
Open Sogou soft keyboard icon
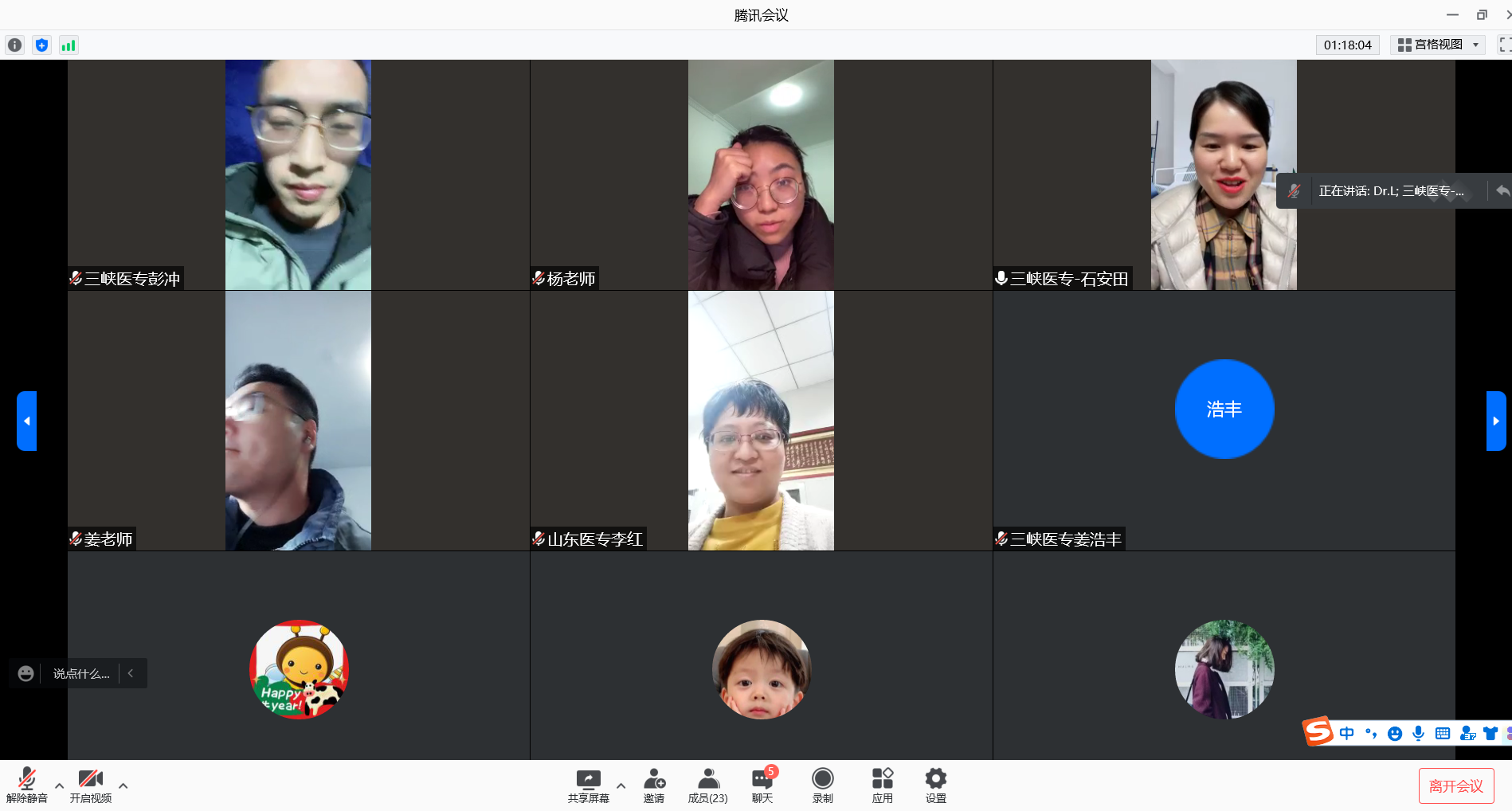click(1443, 733)
